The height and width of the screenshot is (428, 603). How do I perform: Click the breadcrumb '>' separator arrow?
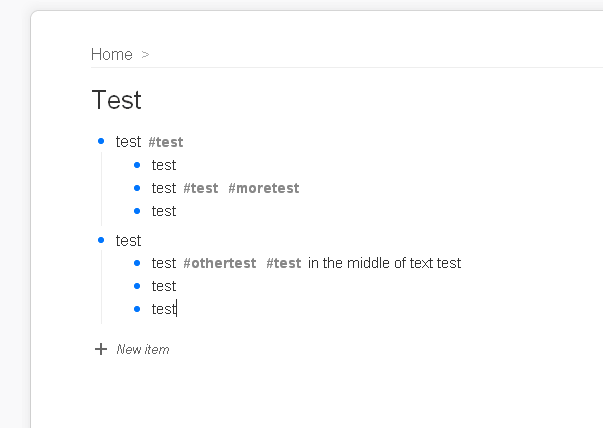[x=145, y=55]
